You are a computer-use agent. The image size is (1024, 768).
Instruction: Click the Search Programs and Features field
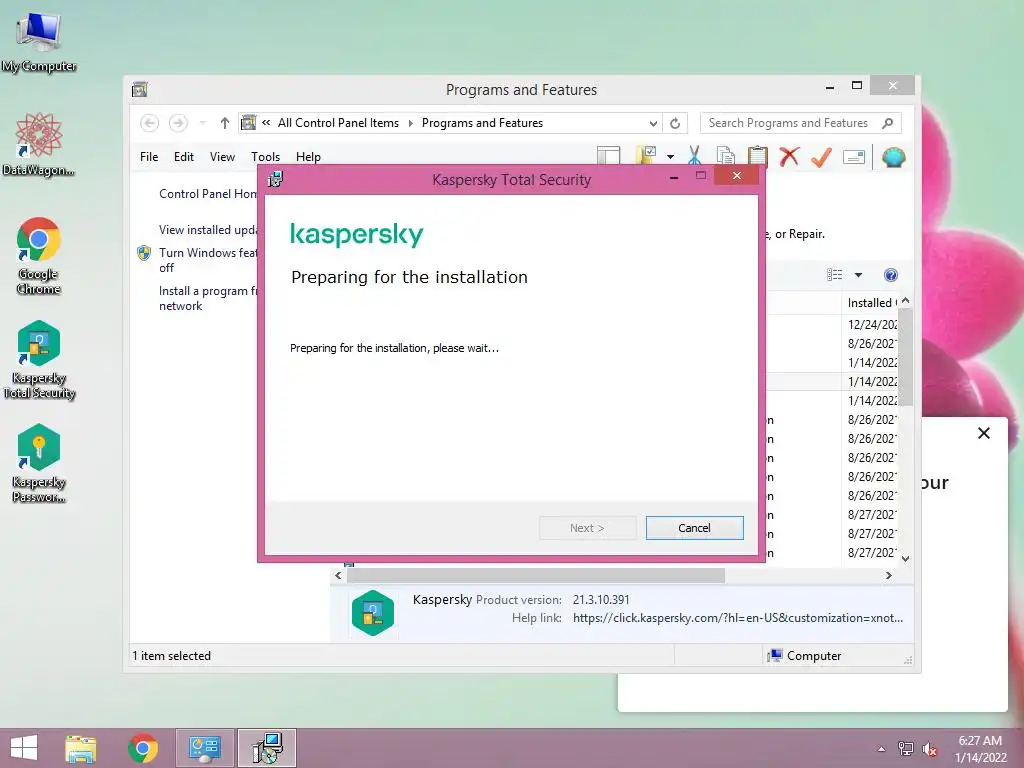pos(801,123)
